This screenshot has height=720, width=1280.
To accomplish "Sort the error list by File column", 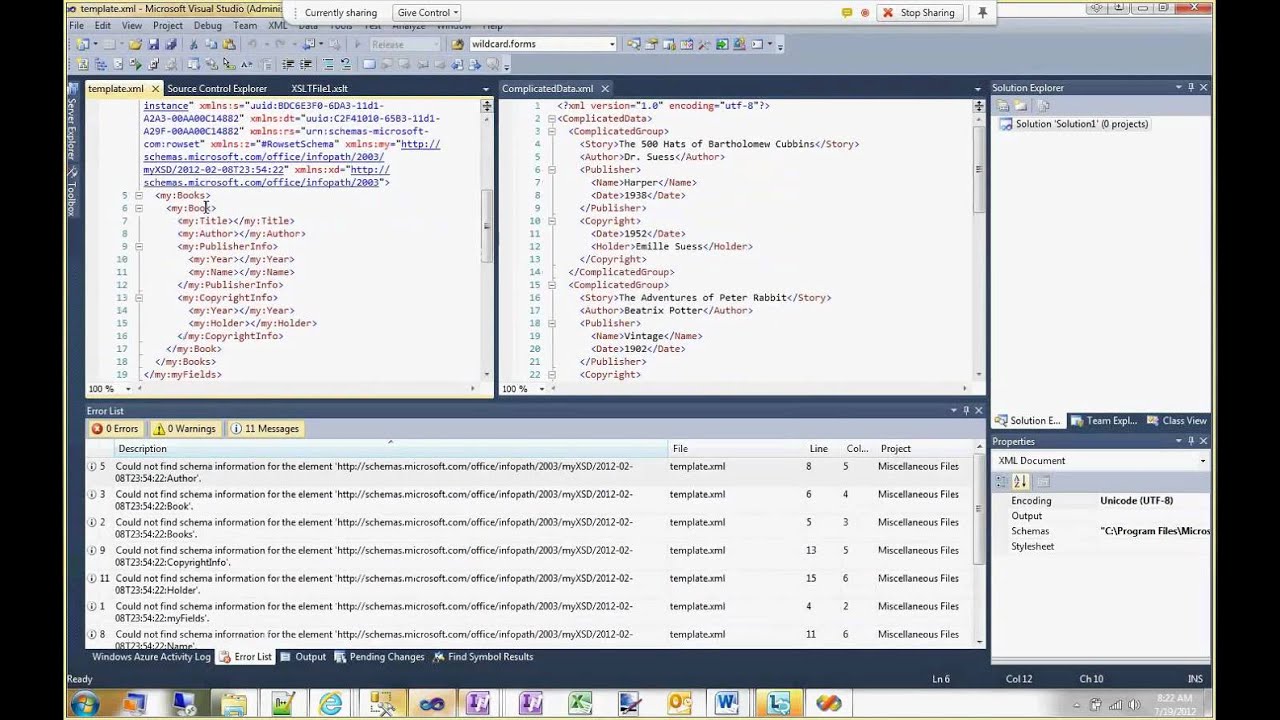I will coord(737,449).
